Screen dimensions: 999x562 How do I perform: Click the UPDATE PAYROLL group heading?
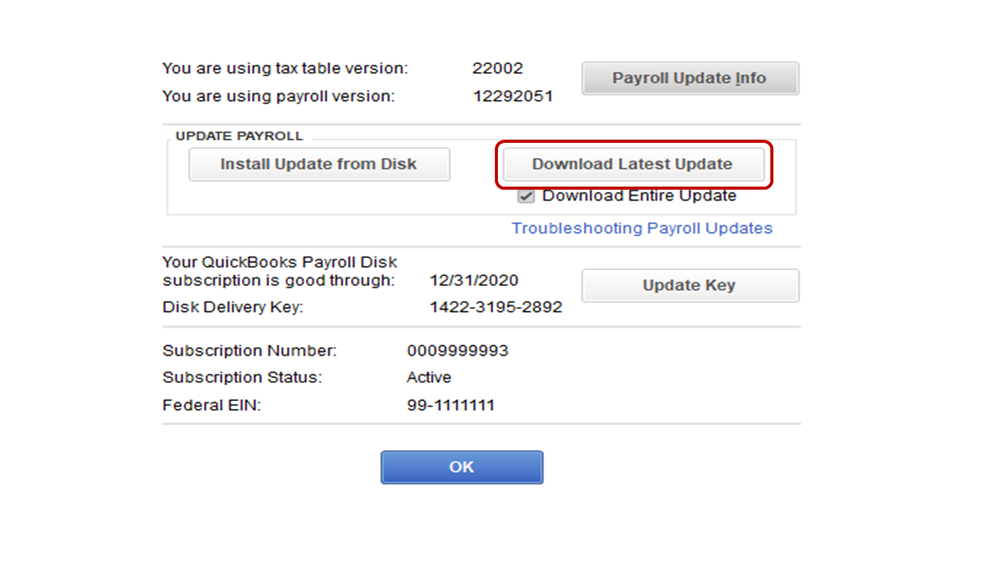pyautogui.click(x=239, y=136)
